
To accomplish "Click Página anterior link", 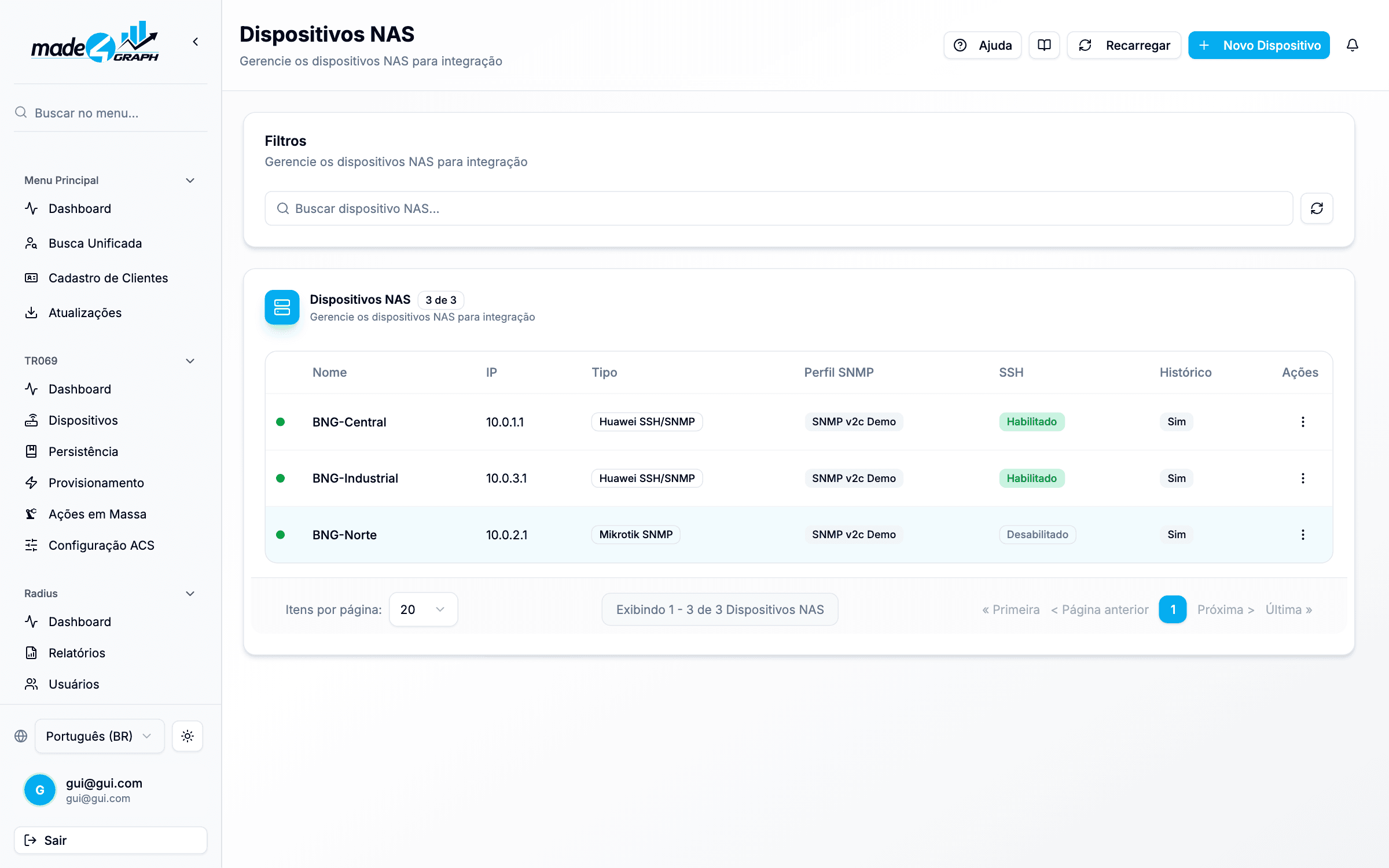I will click(1100, 609).
